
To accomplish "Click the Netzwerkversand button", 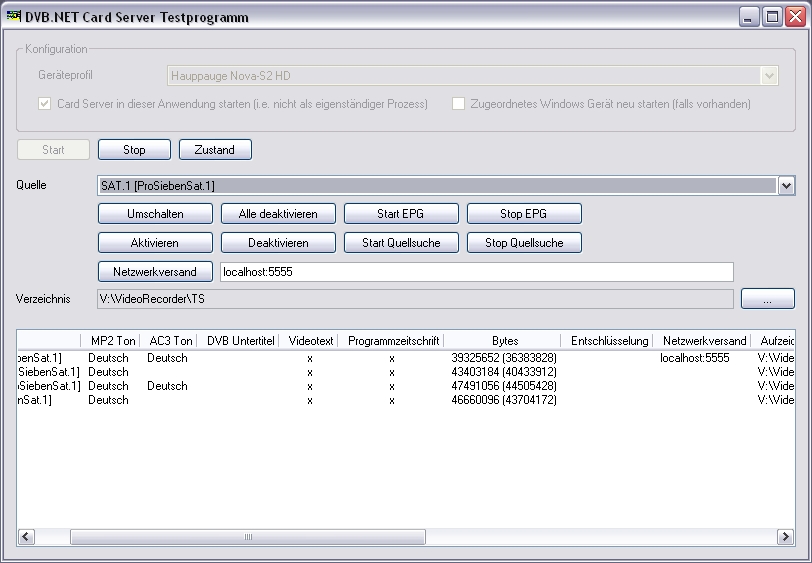I will tap(155, 271).
